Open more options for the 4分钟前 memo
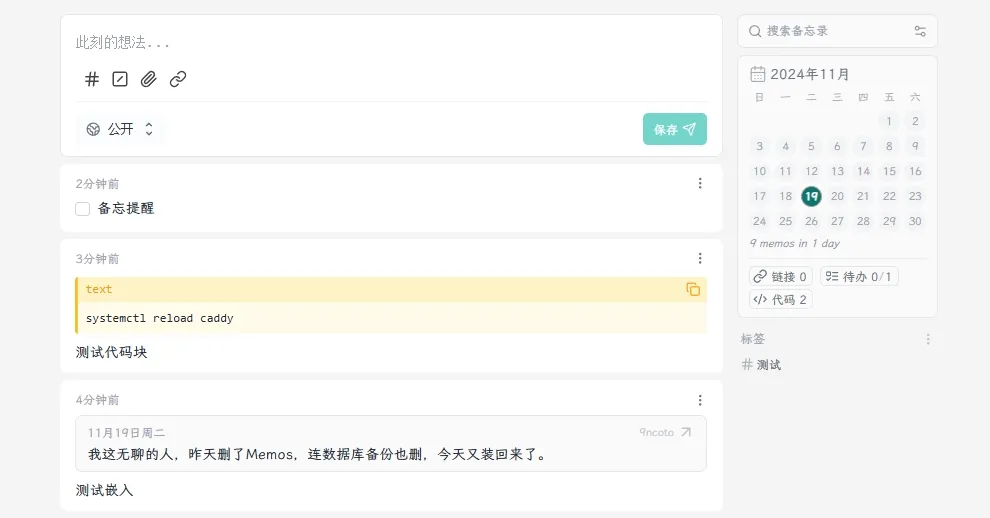This screenshot has height=518, width=990. (x=700, y=400)
